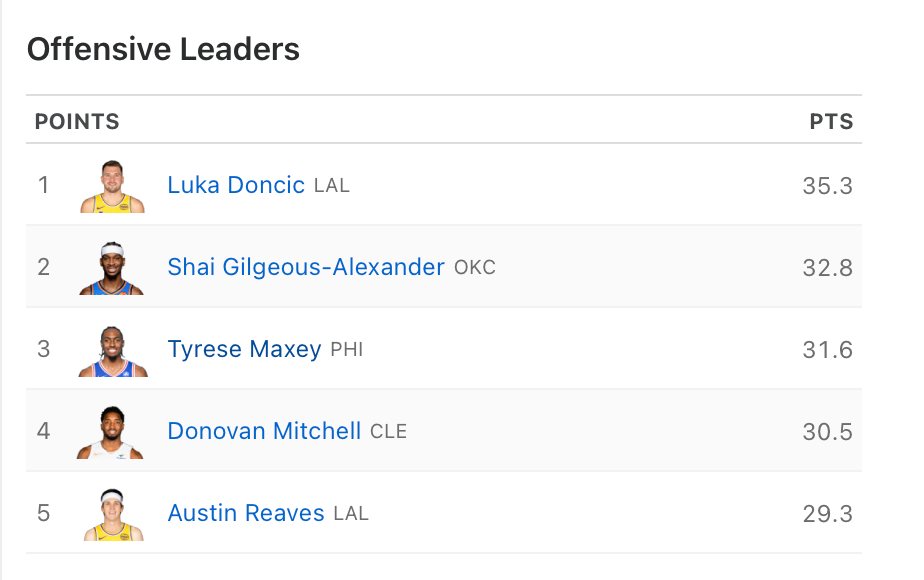Image resolution: width=924 pixels, height=580 pixels.
Task: Click the Offensive Leaders heading
Action: tap(163, 49)
